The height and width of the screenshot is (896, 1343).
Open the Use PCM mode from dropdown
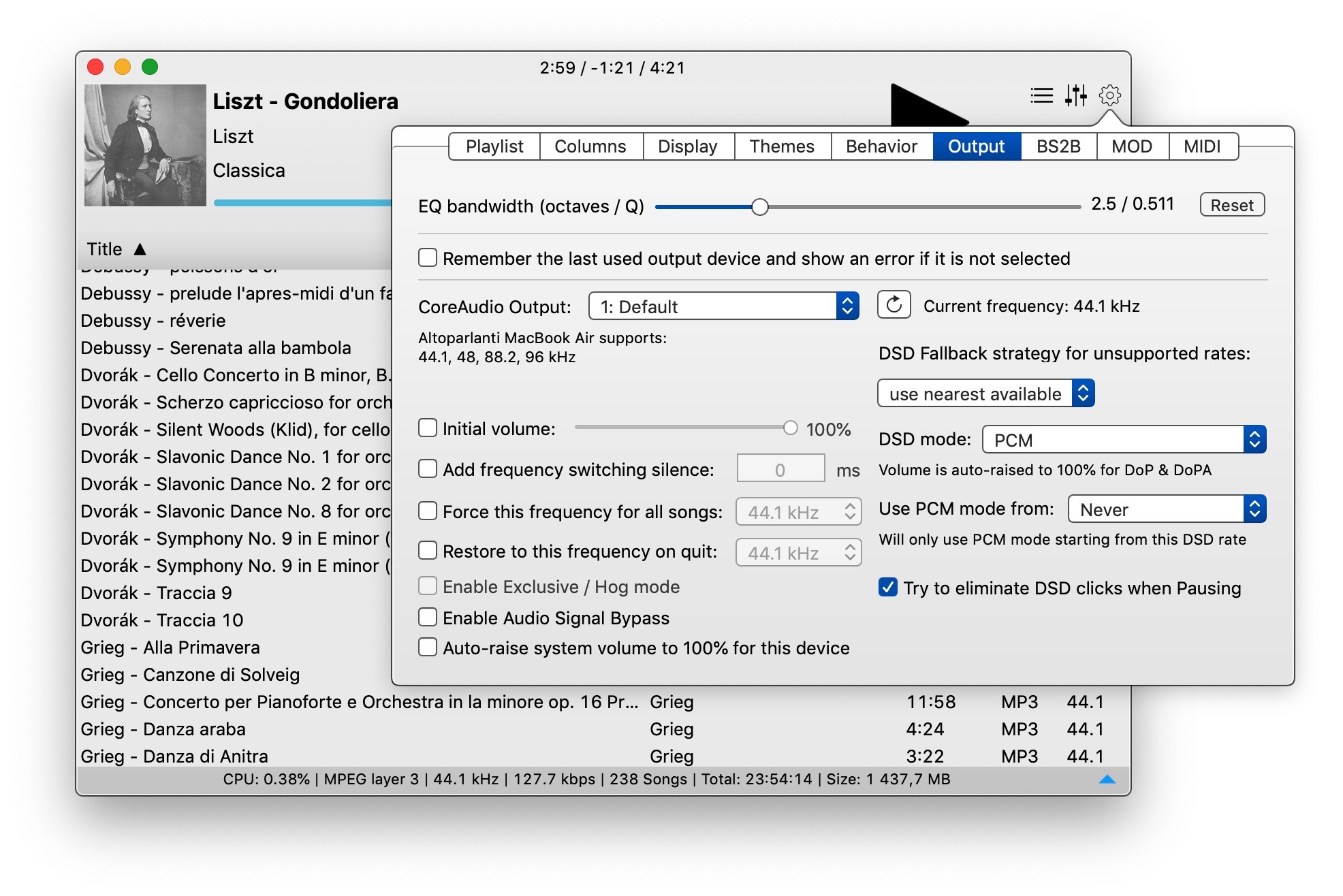click(1167, 509)
